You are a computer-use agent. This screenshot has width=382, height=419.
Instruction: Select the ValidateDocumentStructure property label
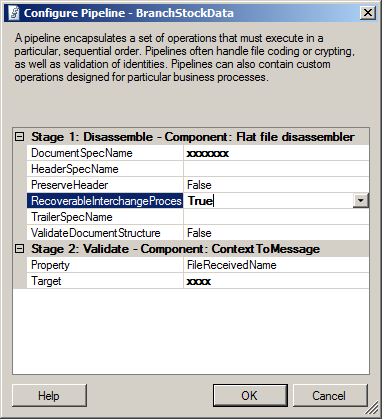coord(105,233)
